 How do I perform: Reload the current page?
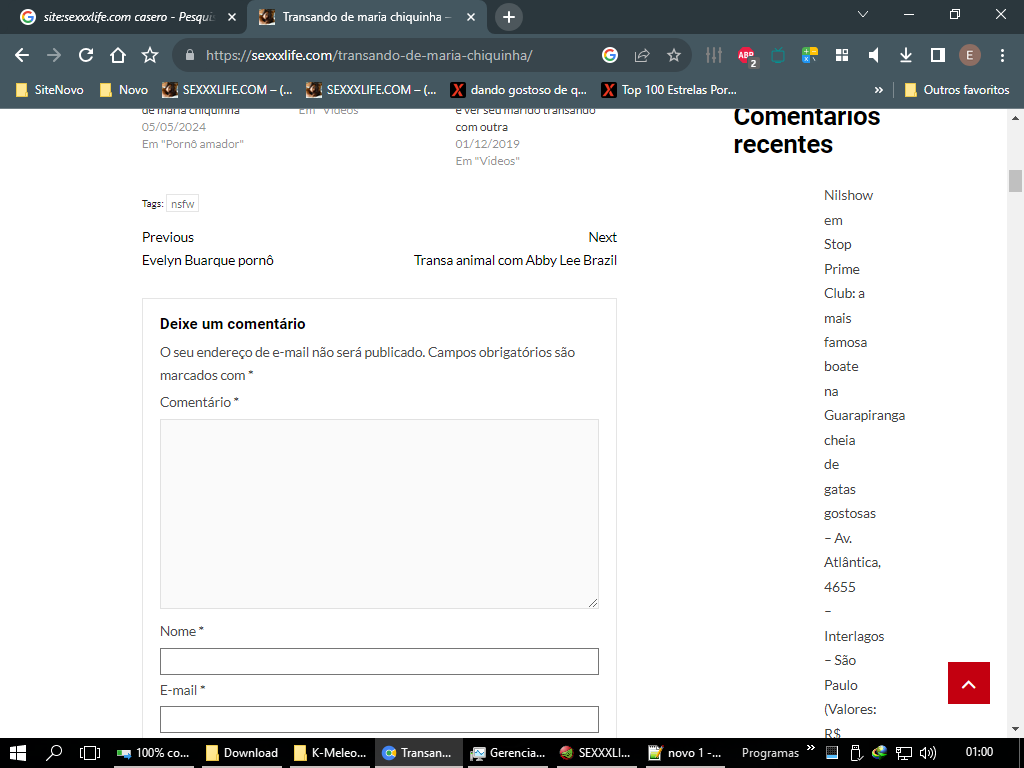[x=86, y=55]
